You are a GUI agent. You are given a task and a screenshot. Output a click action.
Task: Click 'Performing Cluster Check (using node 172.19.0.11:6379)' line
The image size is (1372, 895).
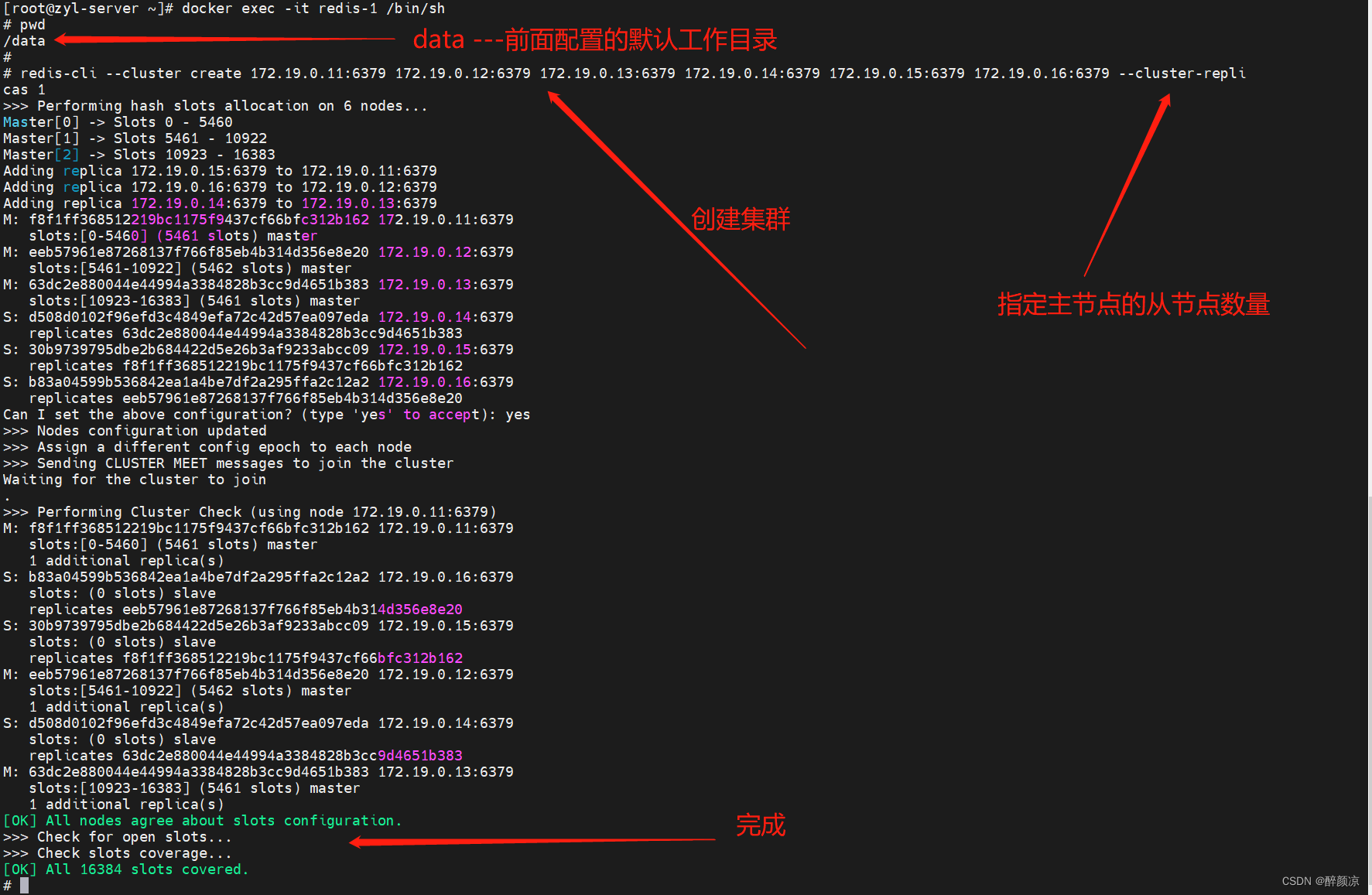coord(250,512)
